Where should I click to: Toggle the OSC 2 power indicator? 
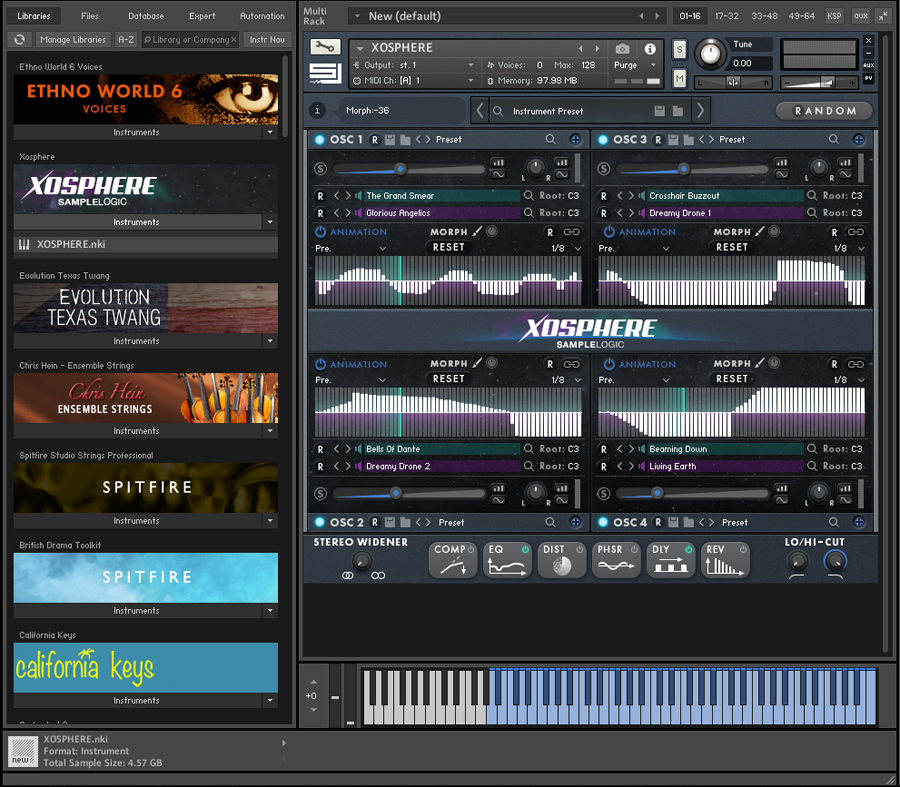pyautogui.click(x=320, y=522)
